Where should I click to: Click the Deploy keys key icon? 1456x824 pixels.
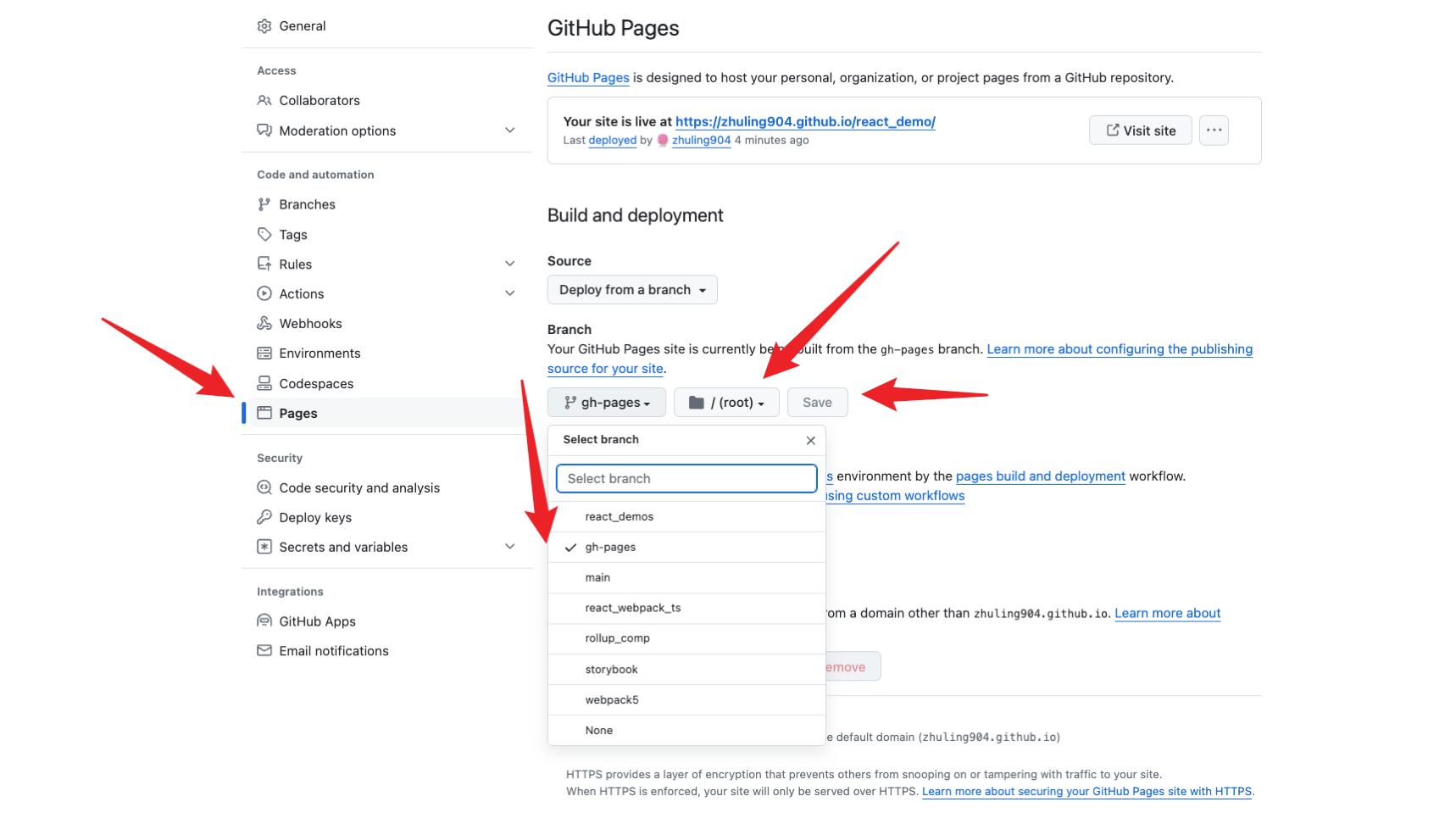point(264,517)
